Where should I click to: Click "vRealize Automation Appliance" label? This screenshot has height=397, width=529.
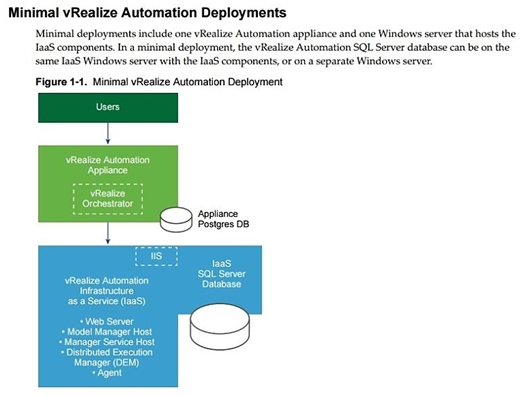pos(108,165)
